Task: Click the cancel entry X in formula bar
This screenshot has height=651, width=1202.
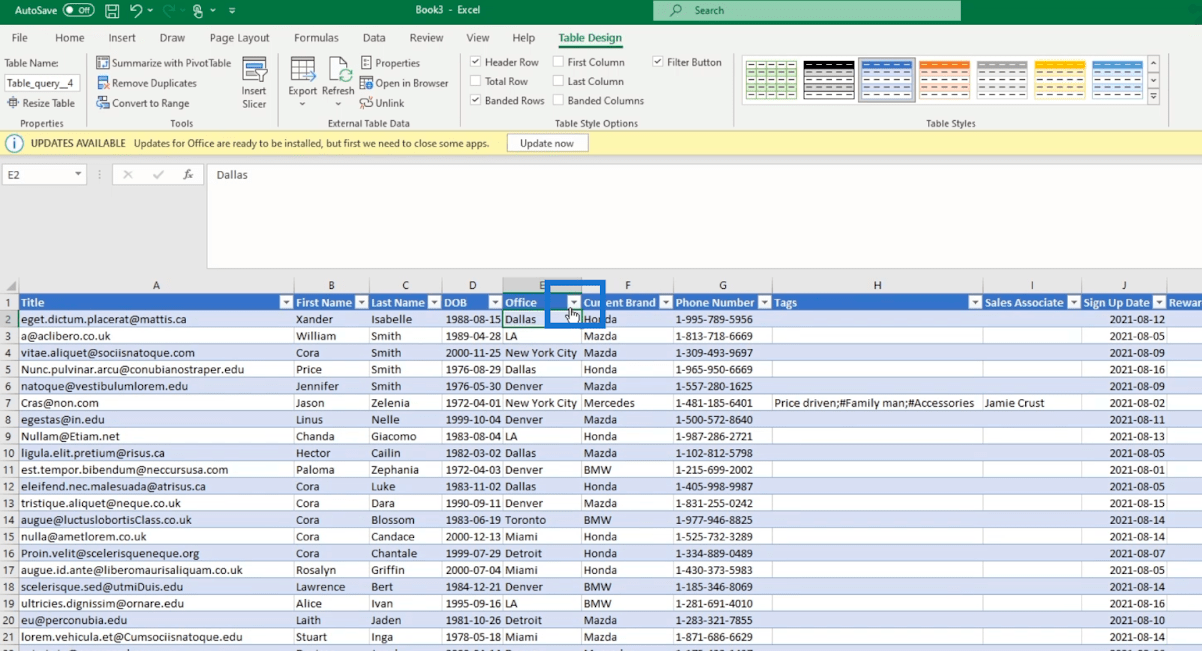Action: click(x=127, y=175)
